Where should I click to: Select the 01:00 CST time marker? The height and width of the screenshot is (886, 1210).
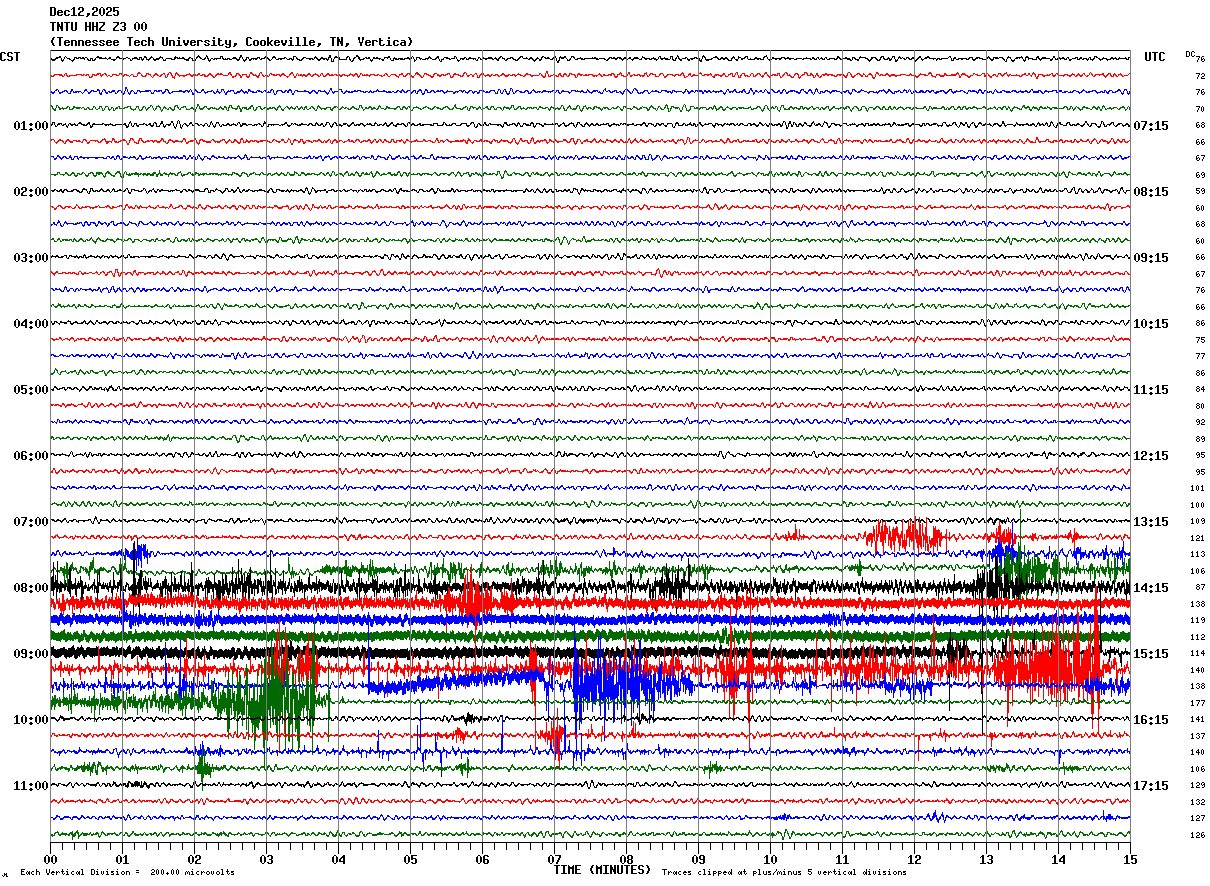pyautogui.click(x=30, y=126)
